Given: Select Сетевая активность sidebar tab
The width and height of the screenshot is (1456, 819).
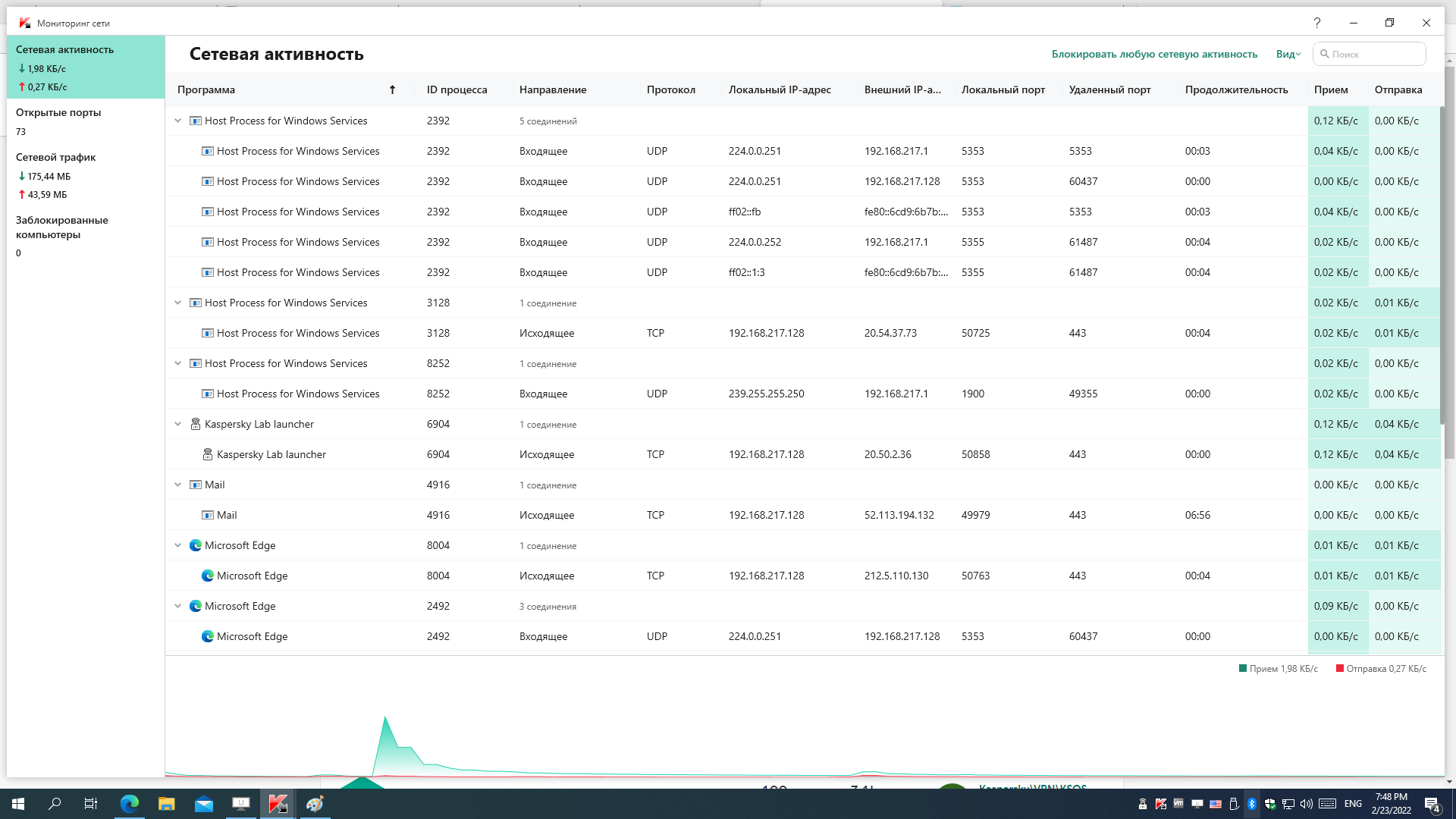Looking at the screenshot, I should point(86,67).
